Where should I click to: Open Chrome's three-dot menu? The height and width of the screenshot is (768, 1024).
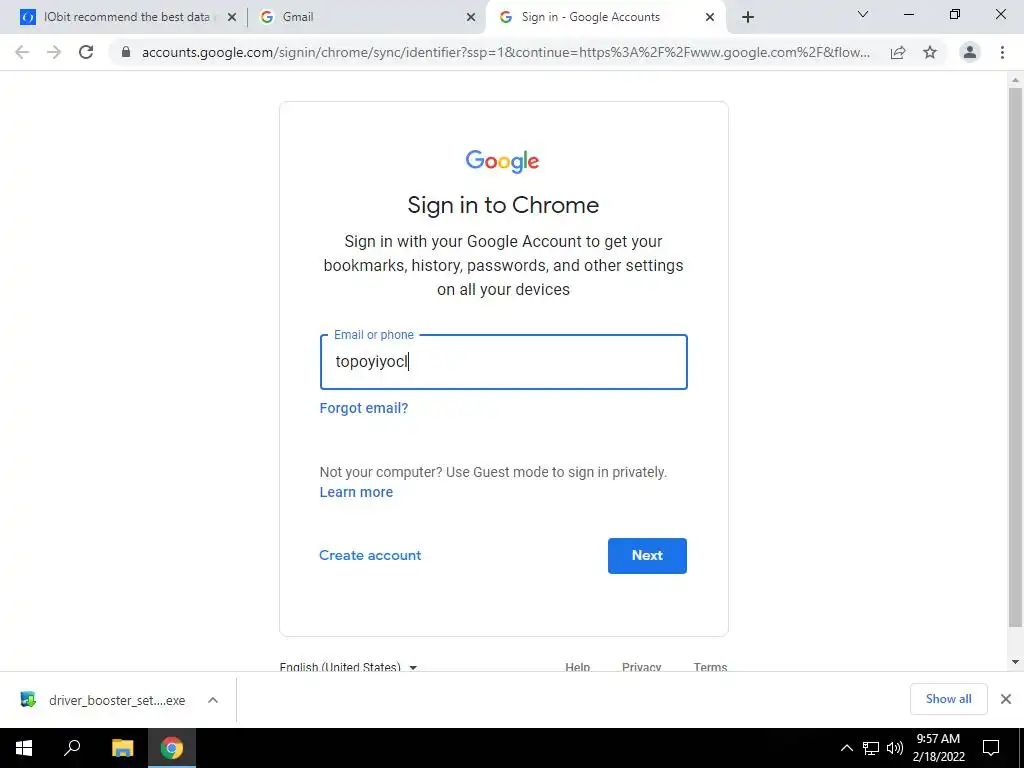click(x=1002, y=52)
